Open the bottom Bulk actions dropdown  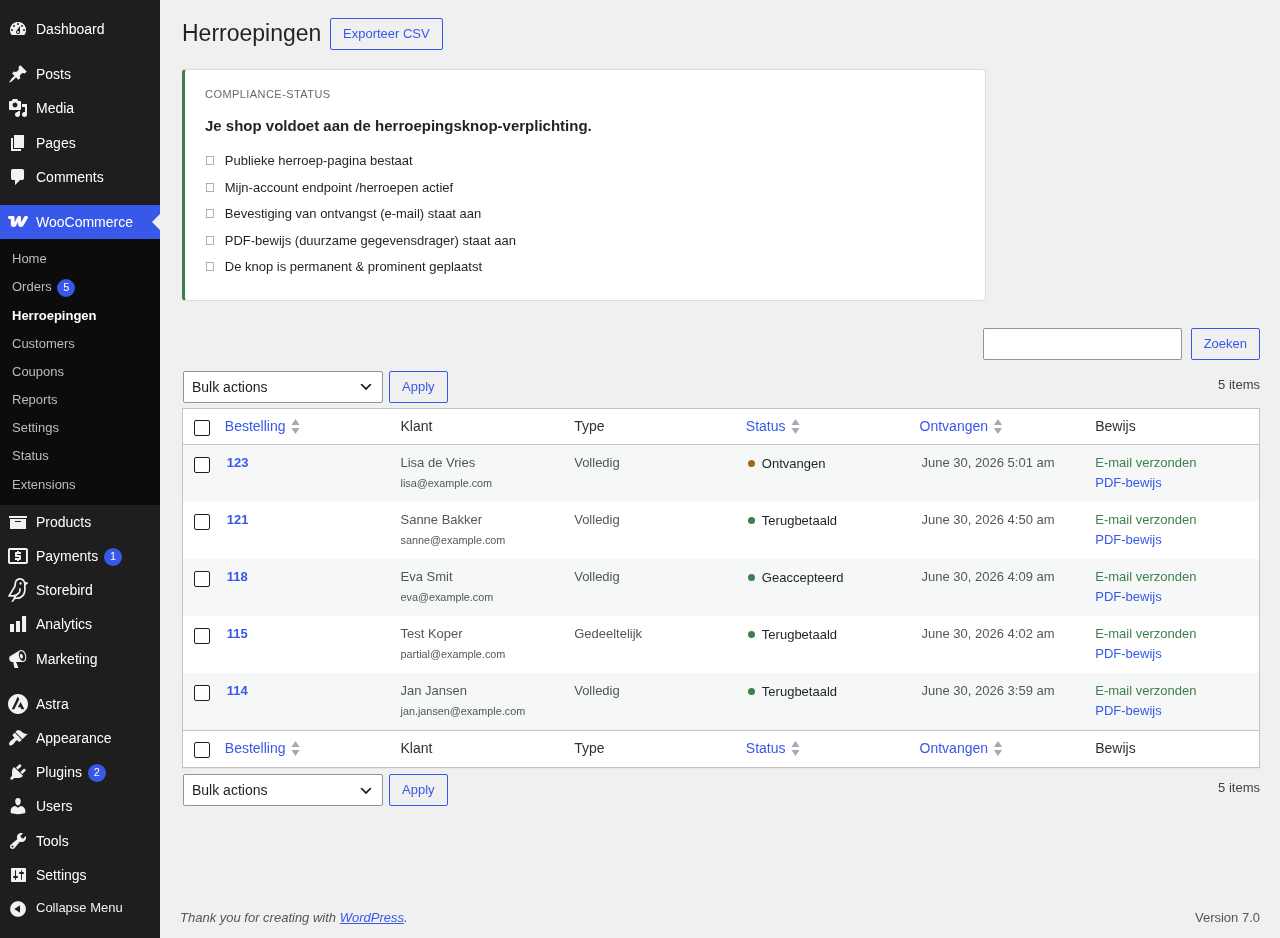pos(283,790)
